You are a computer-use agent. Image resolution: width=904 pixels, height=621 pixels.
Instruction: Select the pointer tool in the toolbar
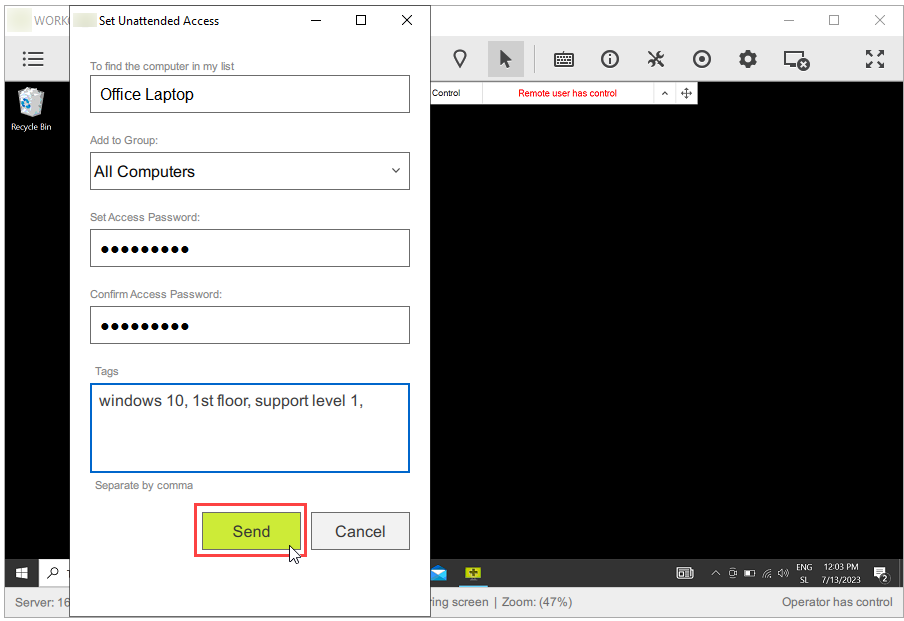[506, 59]
